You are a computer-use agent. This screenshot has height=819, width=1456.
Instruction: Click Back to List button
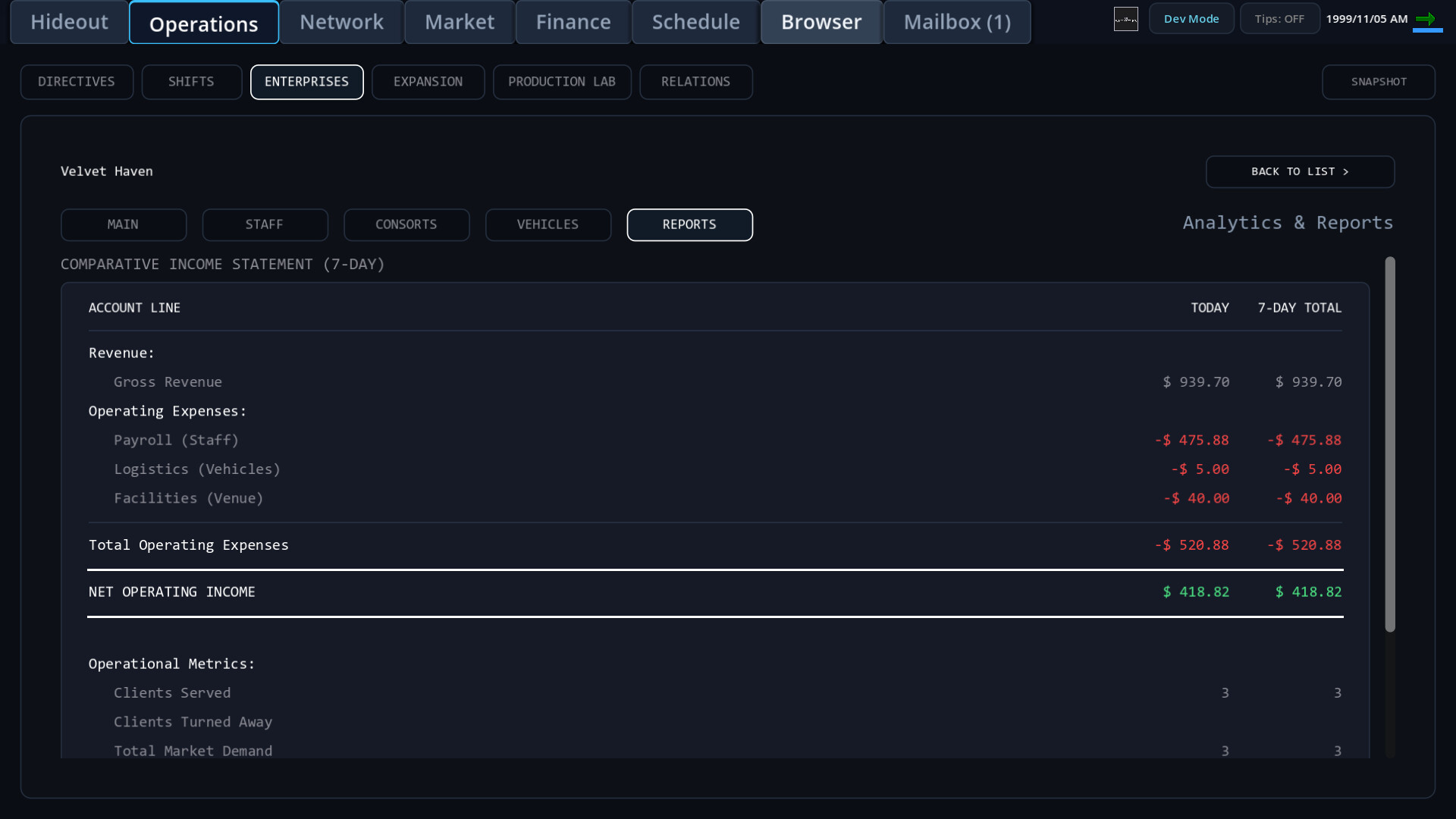(x=1300, y=172)
